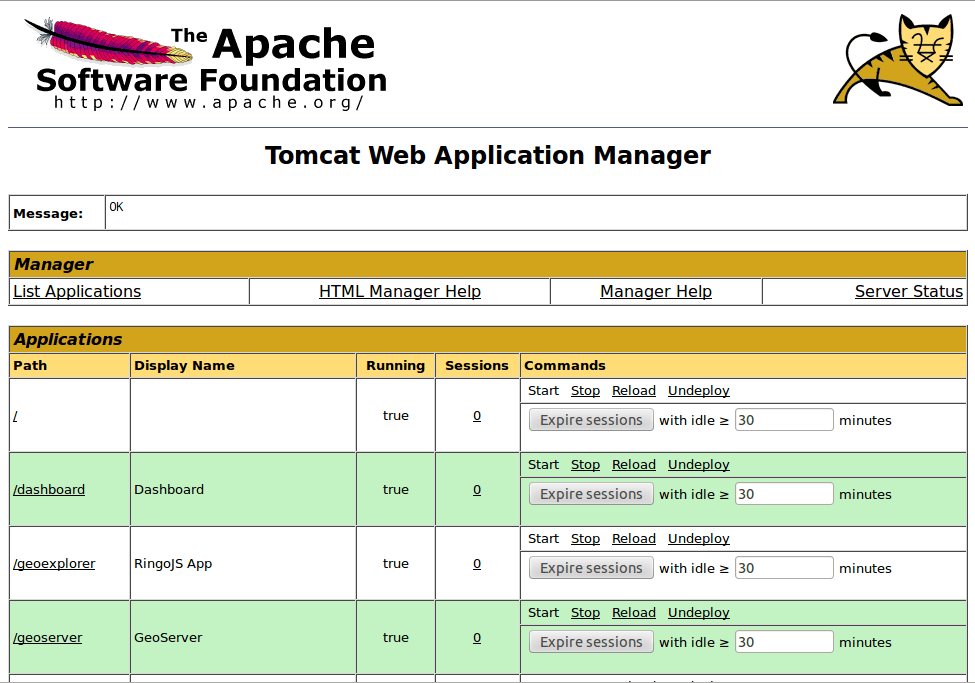
Task: Click Expire sessions for GeoServer
Action: (x=590, y=641)
